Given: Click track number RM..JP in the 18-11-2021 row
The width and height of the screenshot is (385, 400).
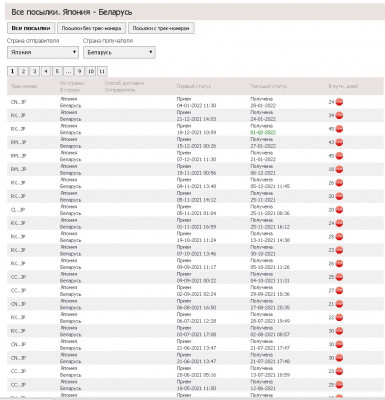Looking at the screenshot, I should [x=18, y=169].
